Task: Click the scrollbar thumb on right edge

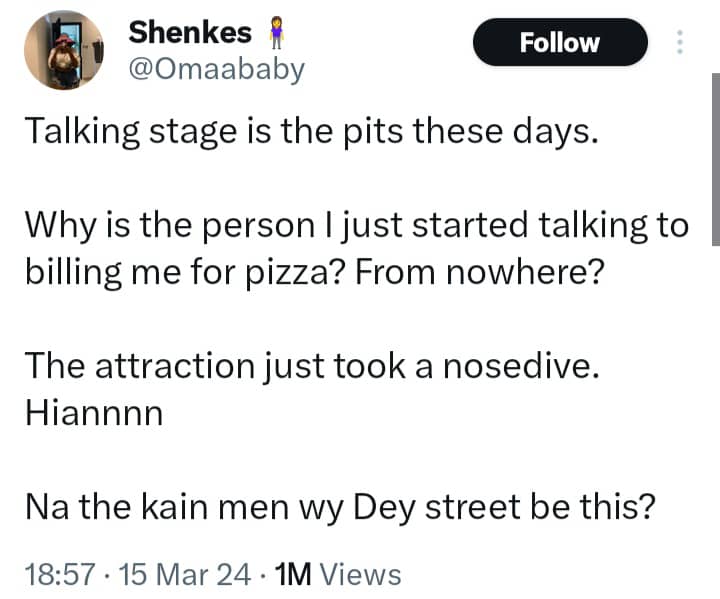Action: [714, 162]
